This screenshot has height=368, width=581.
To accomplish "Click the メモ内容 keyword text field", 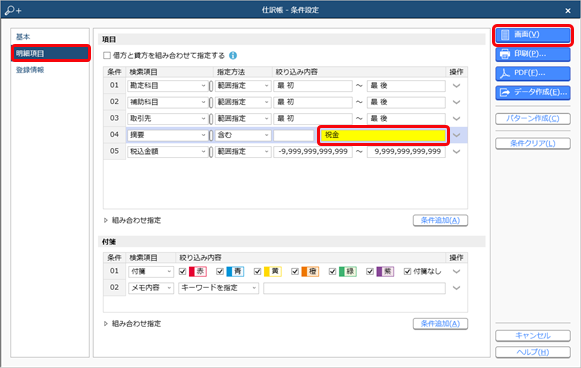I will tap(354, 288).
